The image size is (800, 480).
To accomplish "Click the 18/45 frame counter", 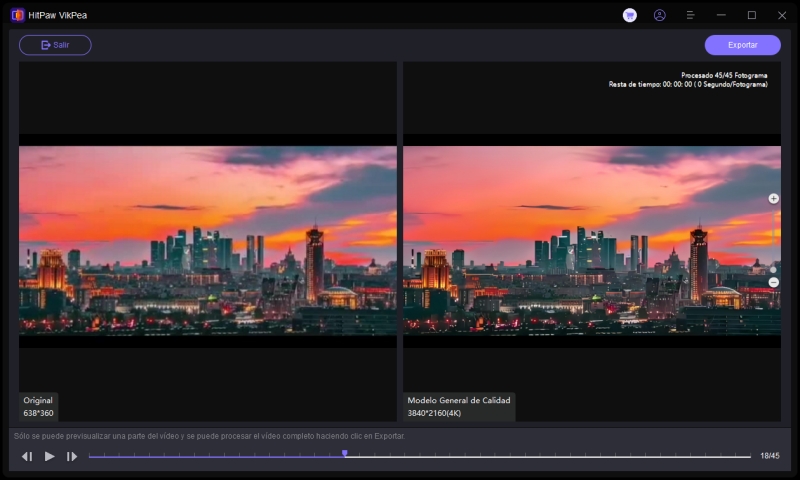I will click(769, 456).
